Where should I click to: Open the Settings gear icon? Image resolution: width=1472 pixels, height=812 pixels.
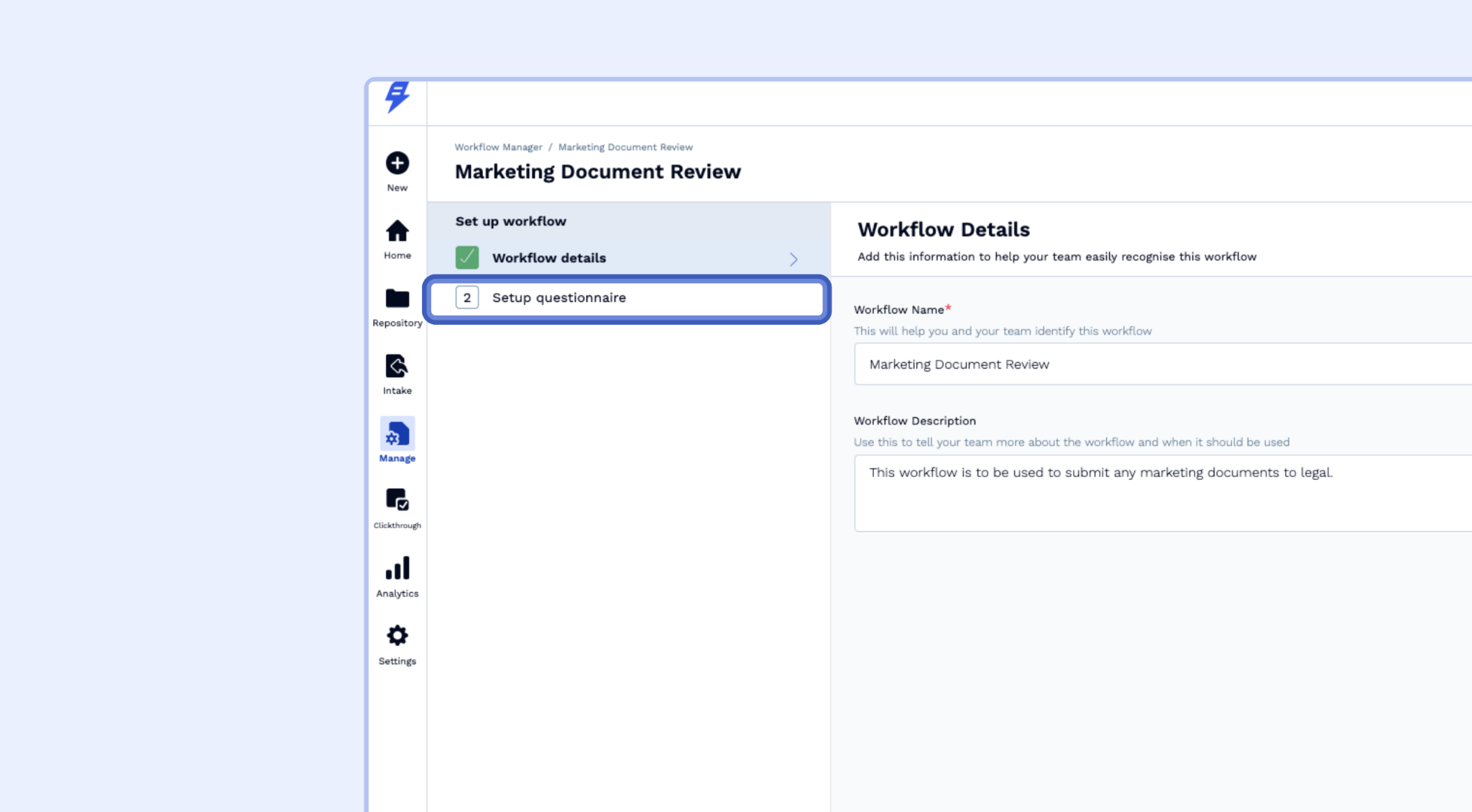click(397, 635)
